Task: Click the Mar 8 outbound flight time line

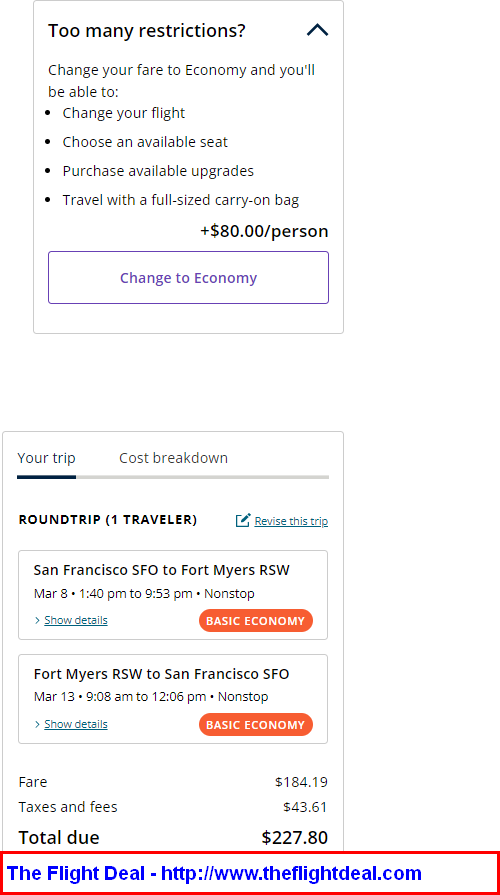Action: coord(144,594)
